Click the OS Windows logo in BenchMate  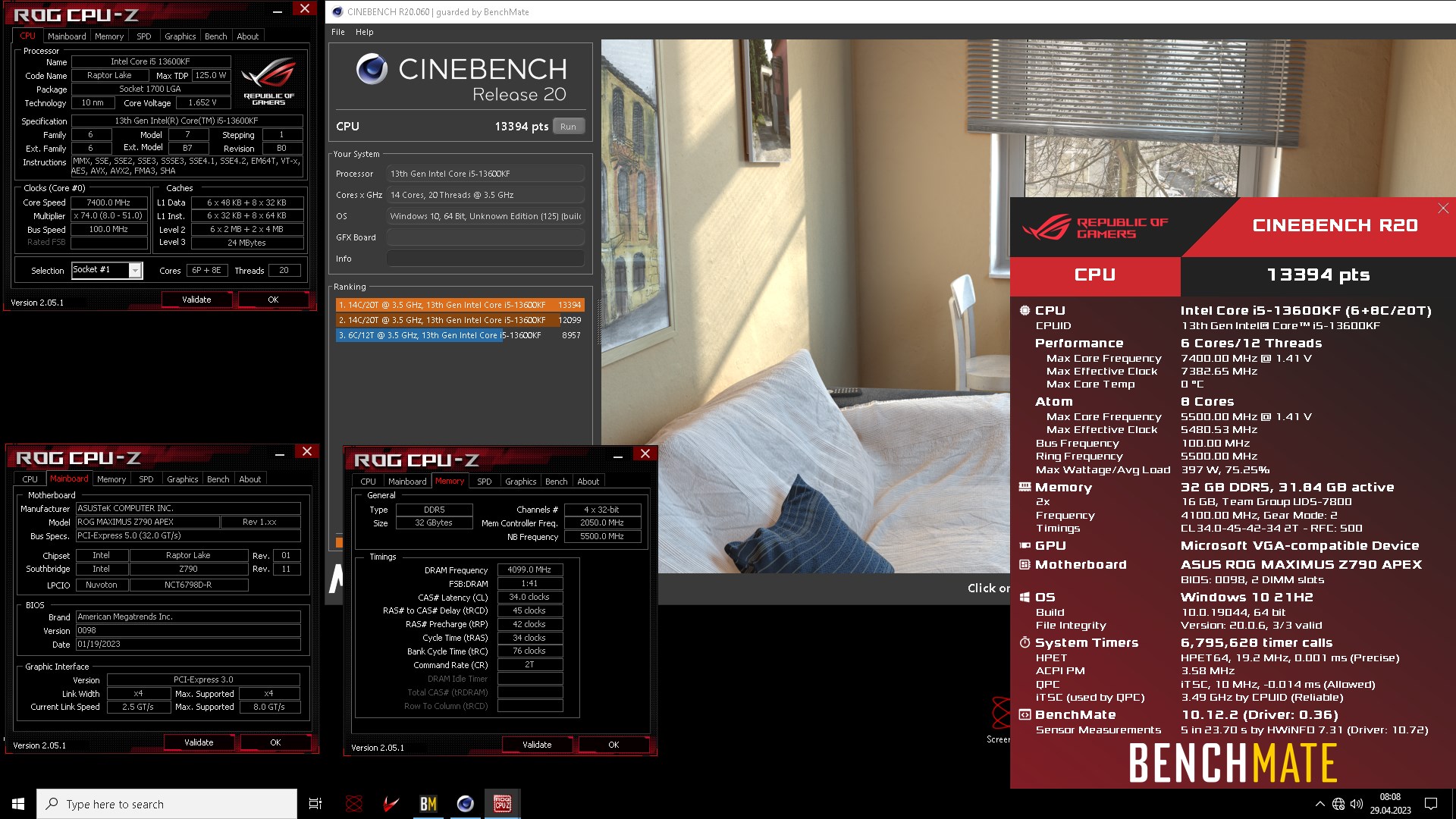click(x=1025, y=597)
